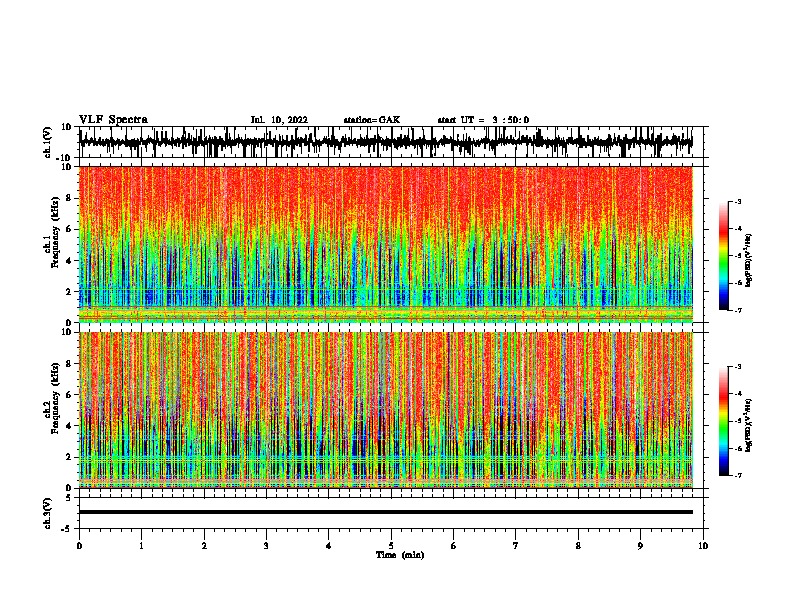Click inside the ch.2 spectrogram panel
The width and height of the screenshot is (792, 612).
pyautogui.click(x=386, y=410)
